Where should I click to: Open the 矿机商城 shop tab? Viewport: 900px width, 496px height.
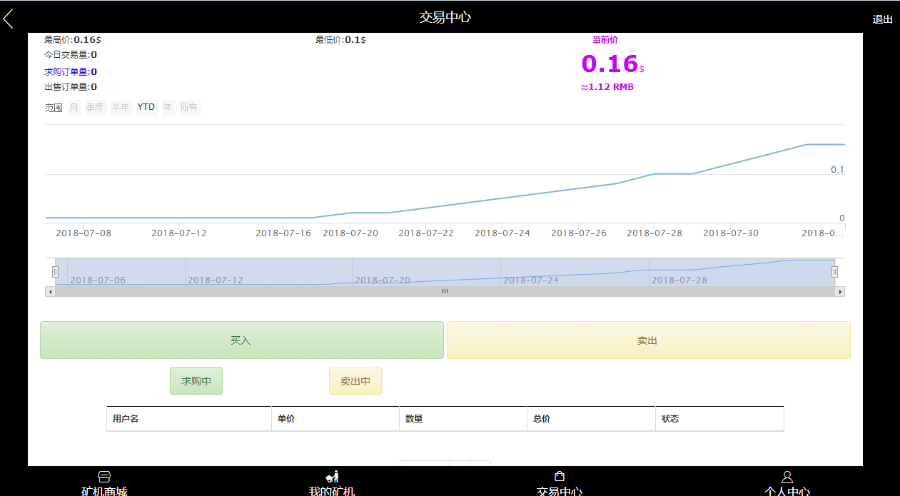pos(104,485)
